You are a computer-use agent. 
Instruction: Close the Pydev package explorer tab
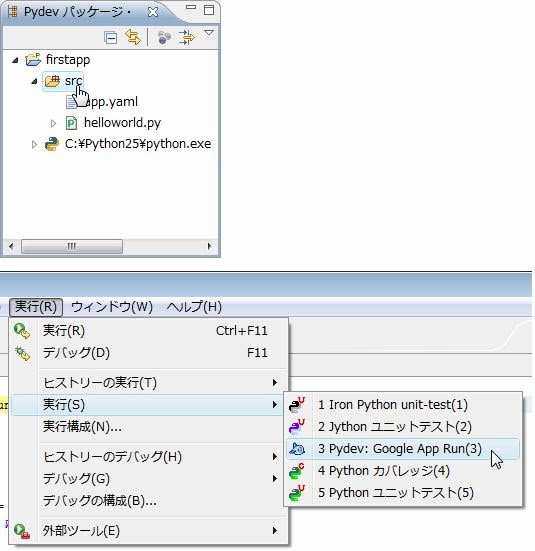[x=153, y=12]
